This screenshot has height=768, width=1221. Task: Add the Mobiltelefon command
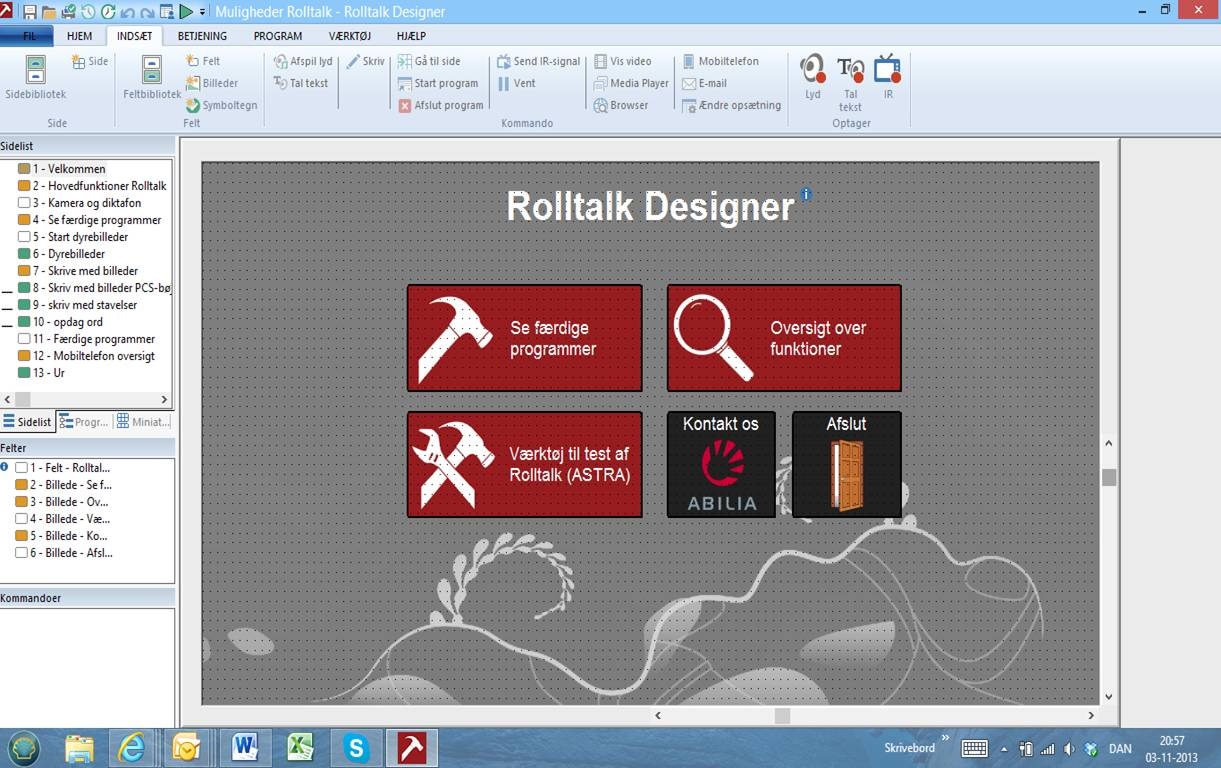tap(720, 61)
